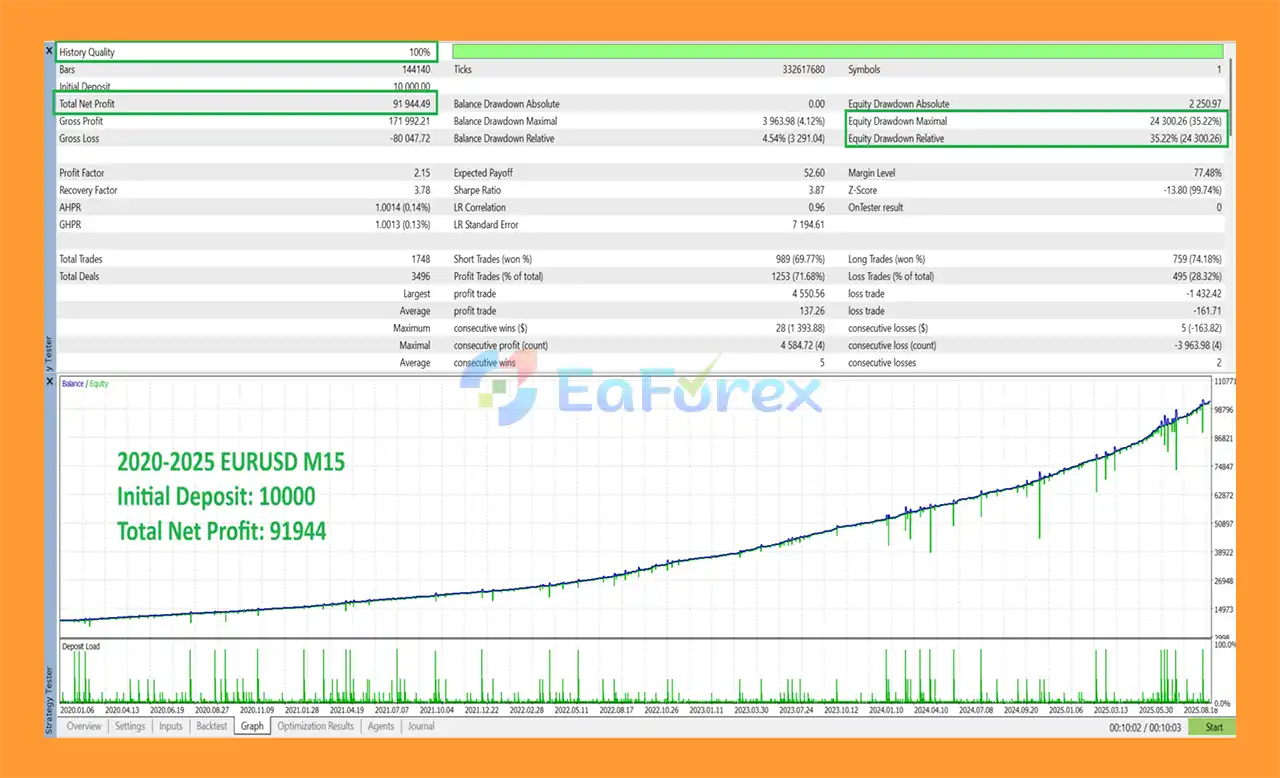Click the green history quality progress bar
Screen dimensions: 1280x778
click(x=837, y=51)
